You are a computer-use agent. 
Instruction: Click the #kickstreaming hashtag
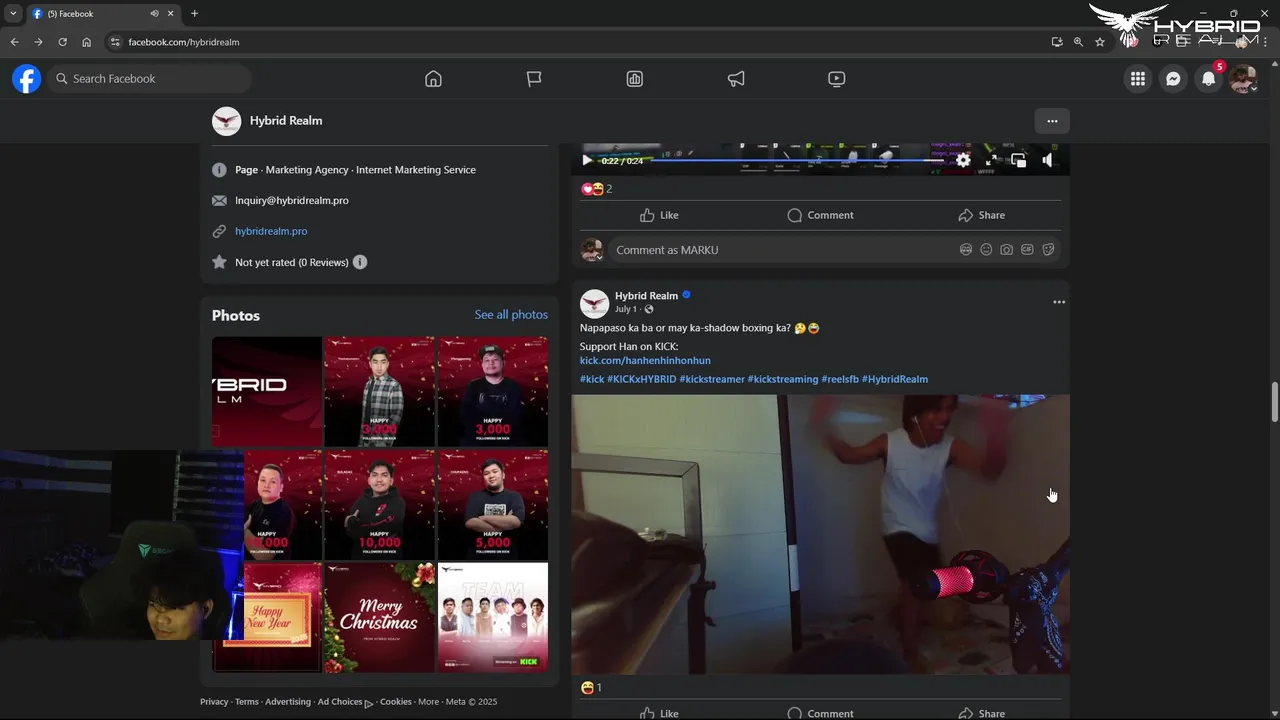tap(783, 380)
